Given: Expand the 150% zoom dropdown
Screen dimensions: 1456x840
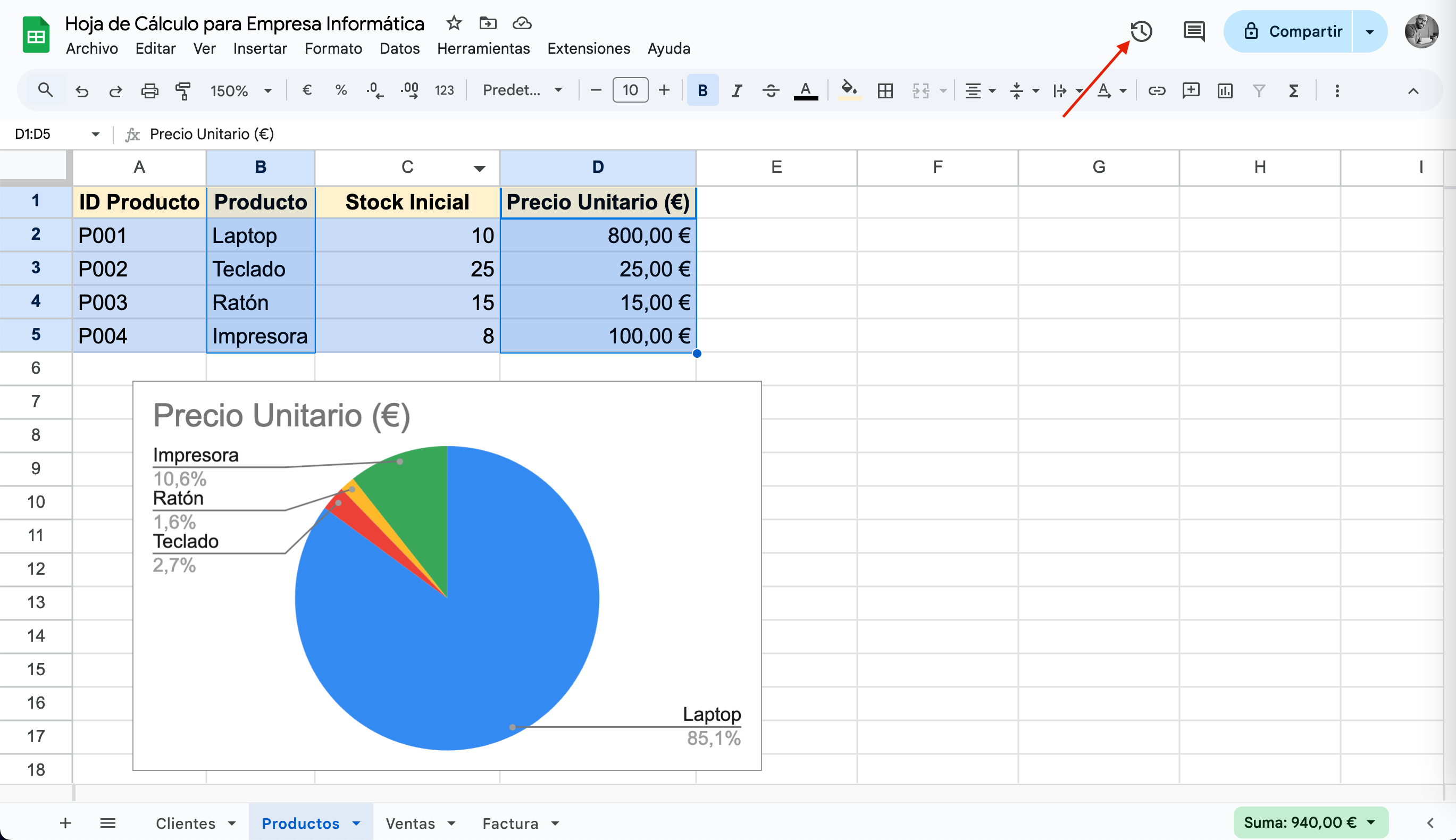Looking at the screenshot, I should click(241, 90).
